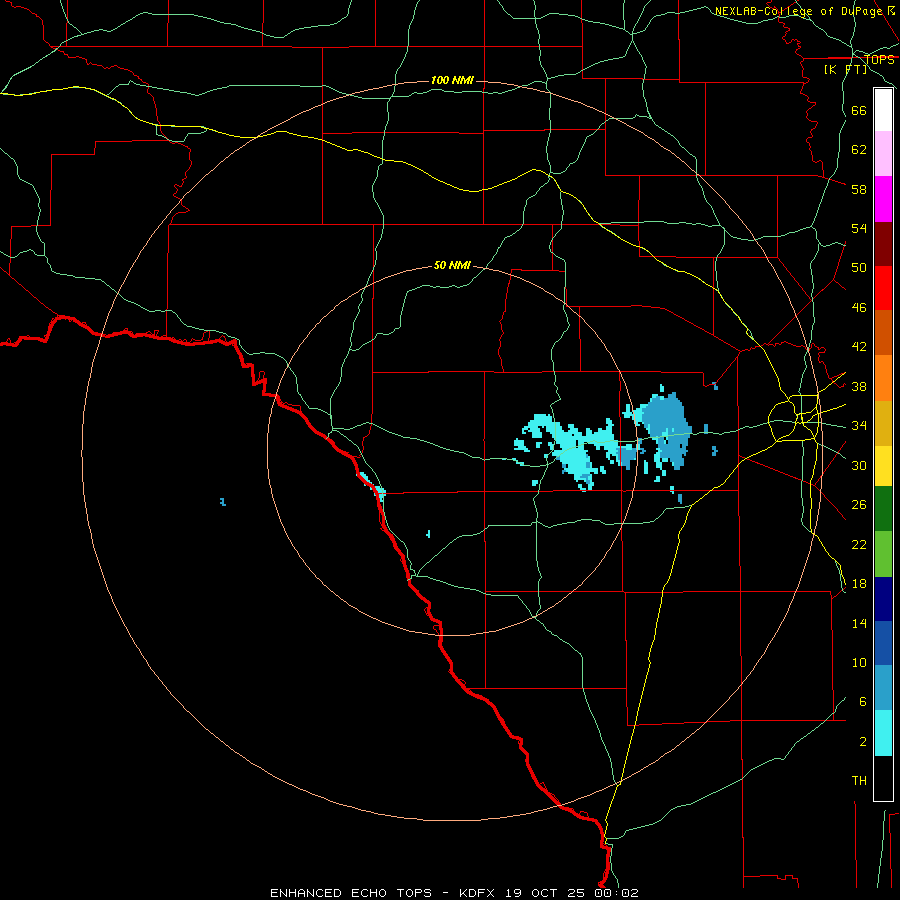Click the navy blue legend swatch
900x900 pixels.
(883, 599)
